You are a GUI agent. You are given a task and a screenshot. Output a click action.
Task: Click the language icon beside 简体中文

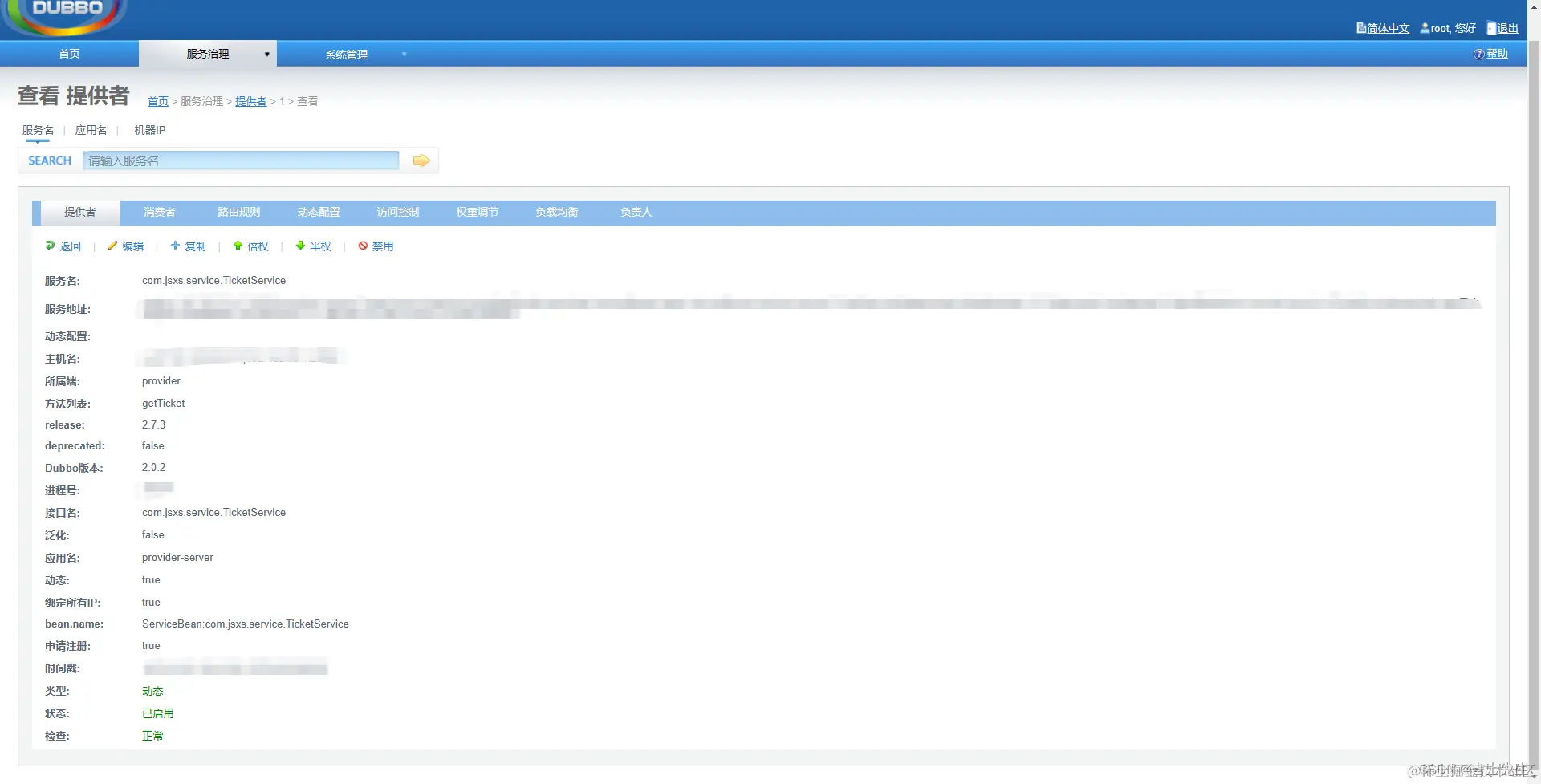point(1361,28)
